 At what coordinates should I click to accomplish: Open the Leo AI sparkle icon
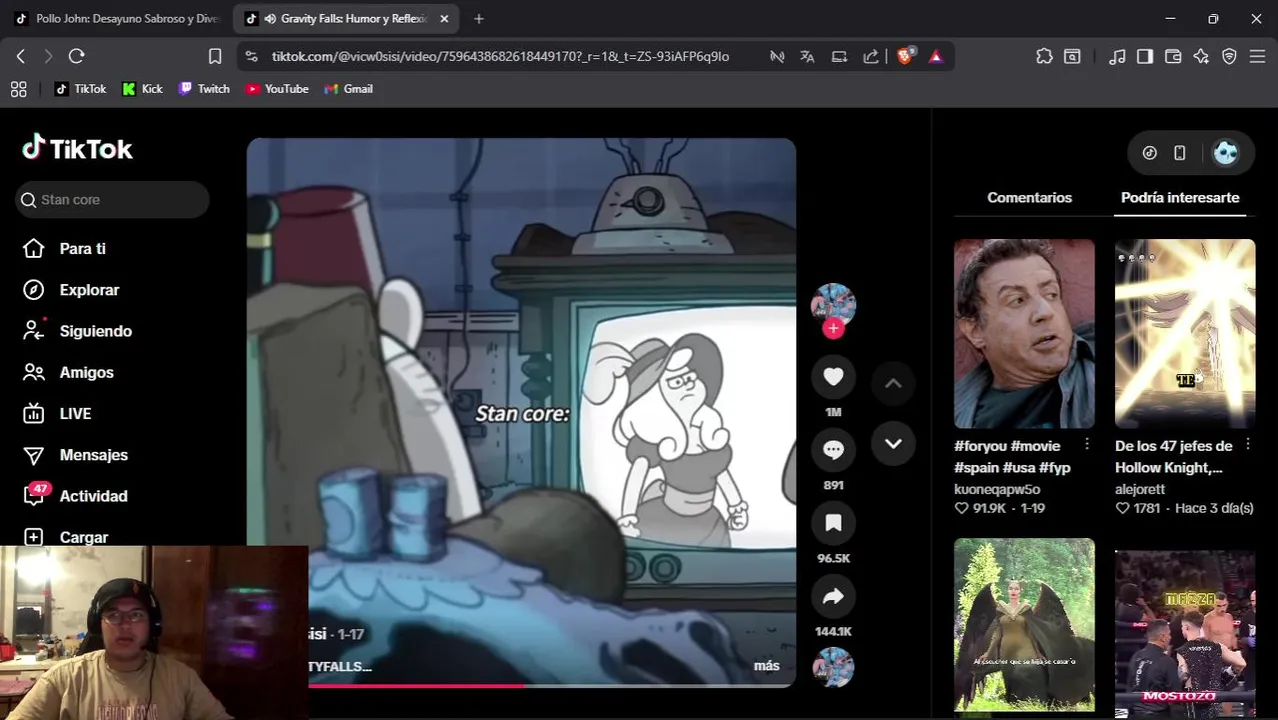[x=1201, y=57]
